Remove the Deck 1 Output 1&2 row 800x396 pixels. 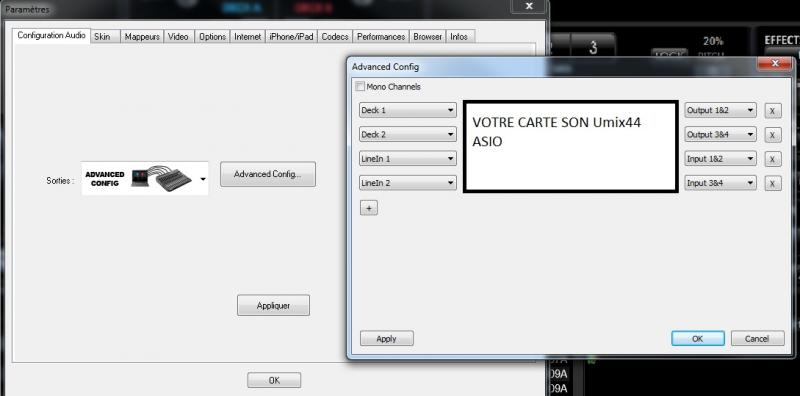(772, 110)
